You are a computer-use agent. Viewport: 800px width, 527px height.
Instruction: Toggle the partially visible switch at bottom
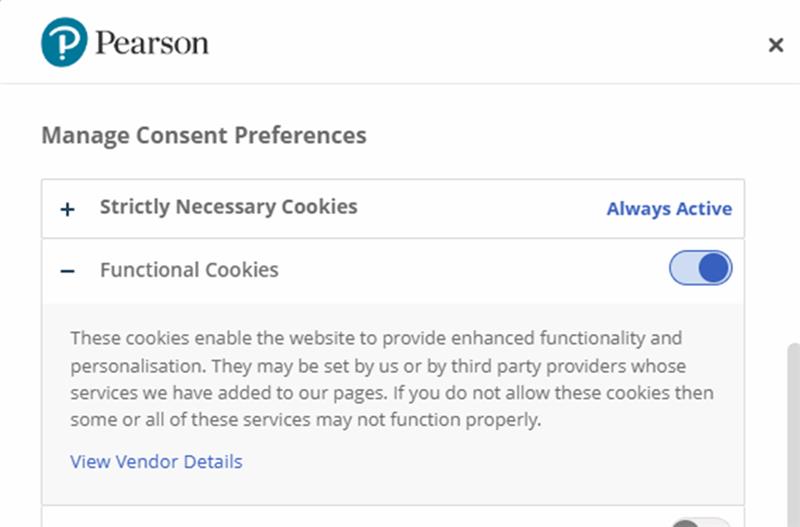click(x=700, y=522)
